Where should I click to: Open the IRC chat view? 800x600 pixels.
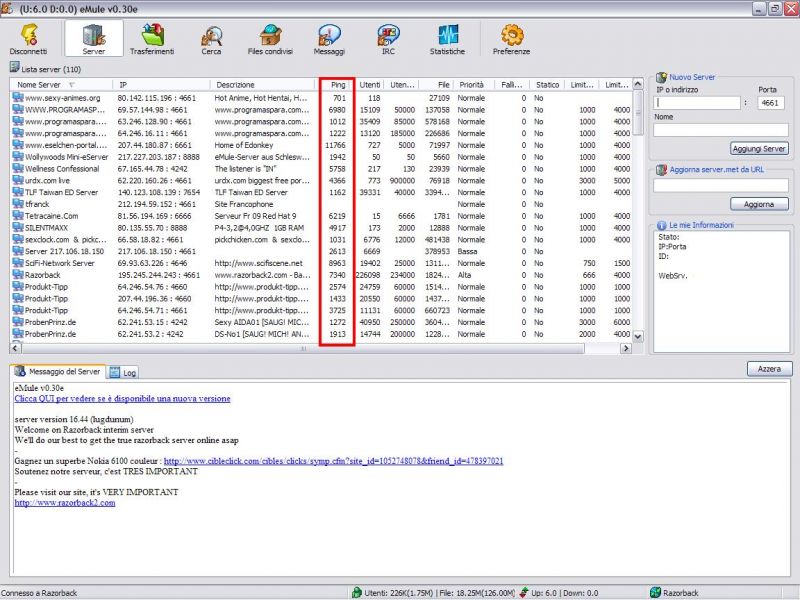tap(388, 39)
